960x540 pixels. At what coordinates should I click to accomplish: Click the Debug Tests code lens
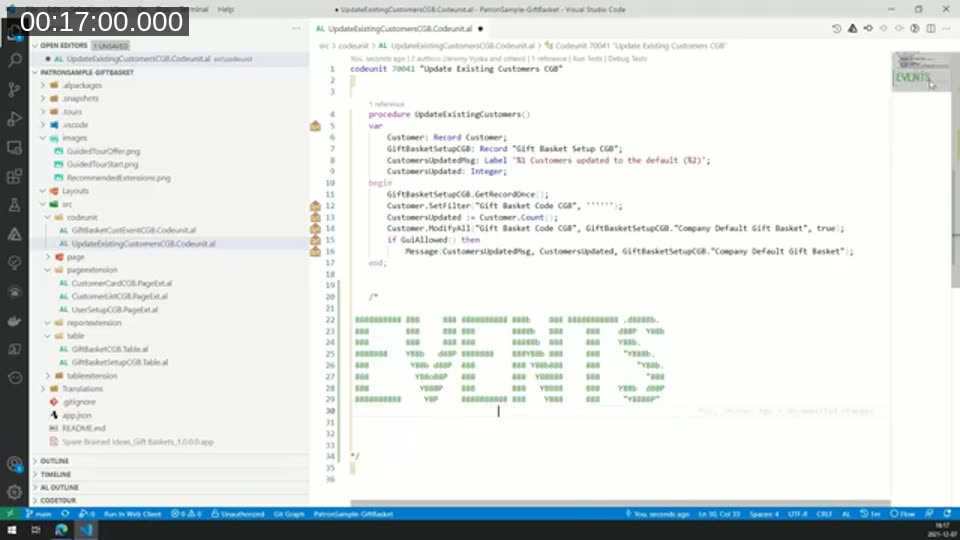[x=627, y=59]
